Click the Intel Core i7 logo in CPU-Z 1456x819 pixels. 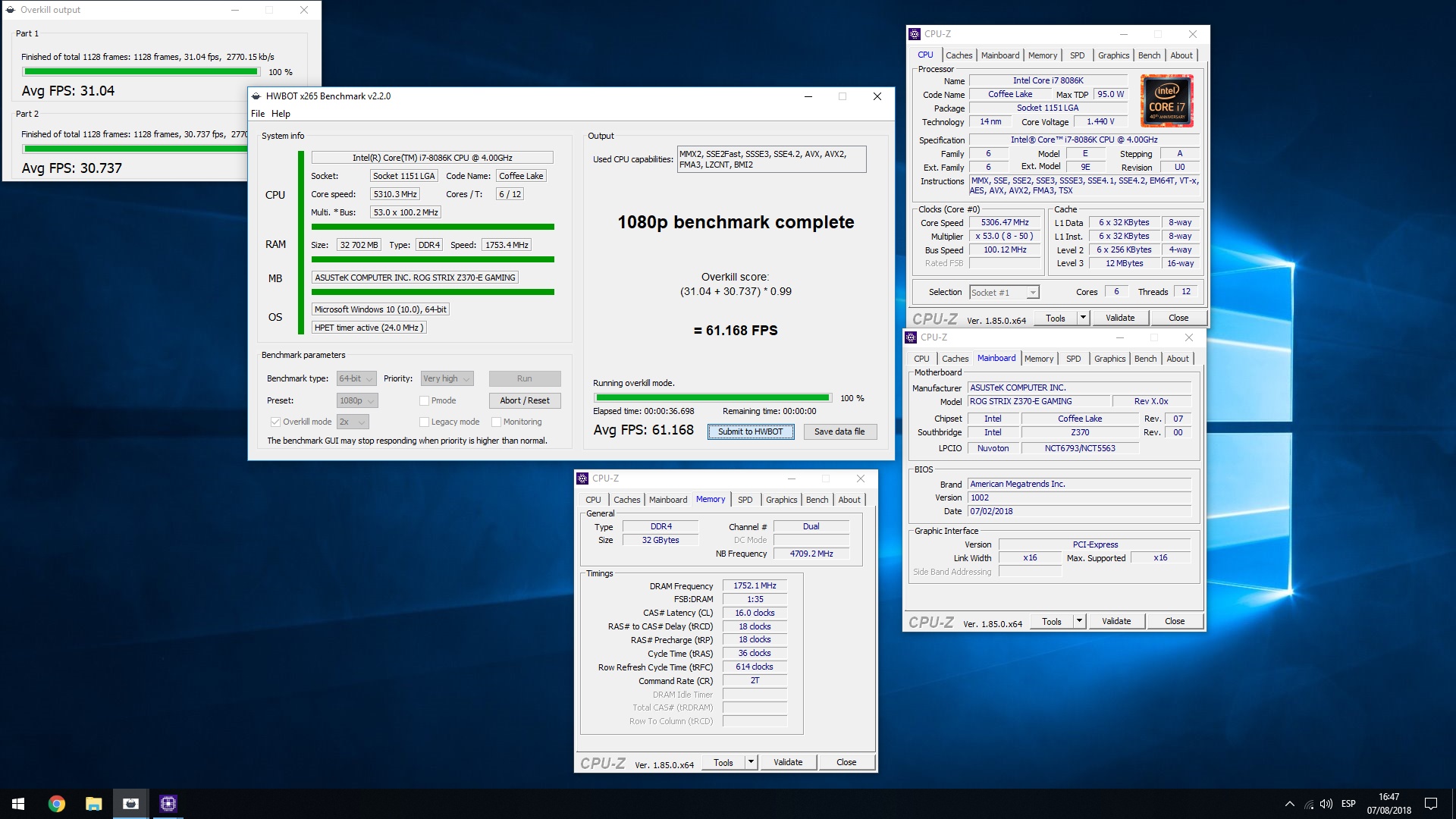(1167, 101)
